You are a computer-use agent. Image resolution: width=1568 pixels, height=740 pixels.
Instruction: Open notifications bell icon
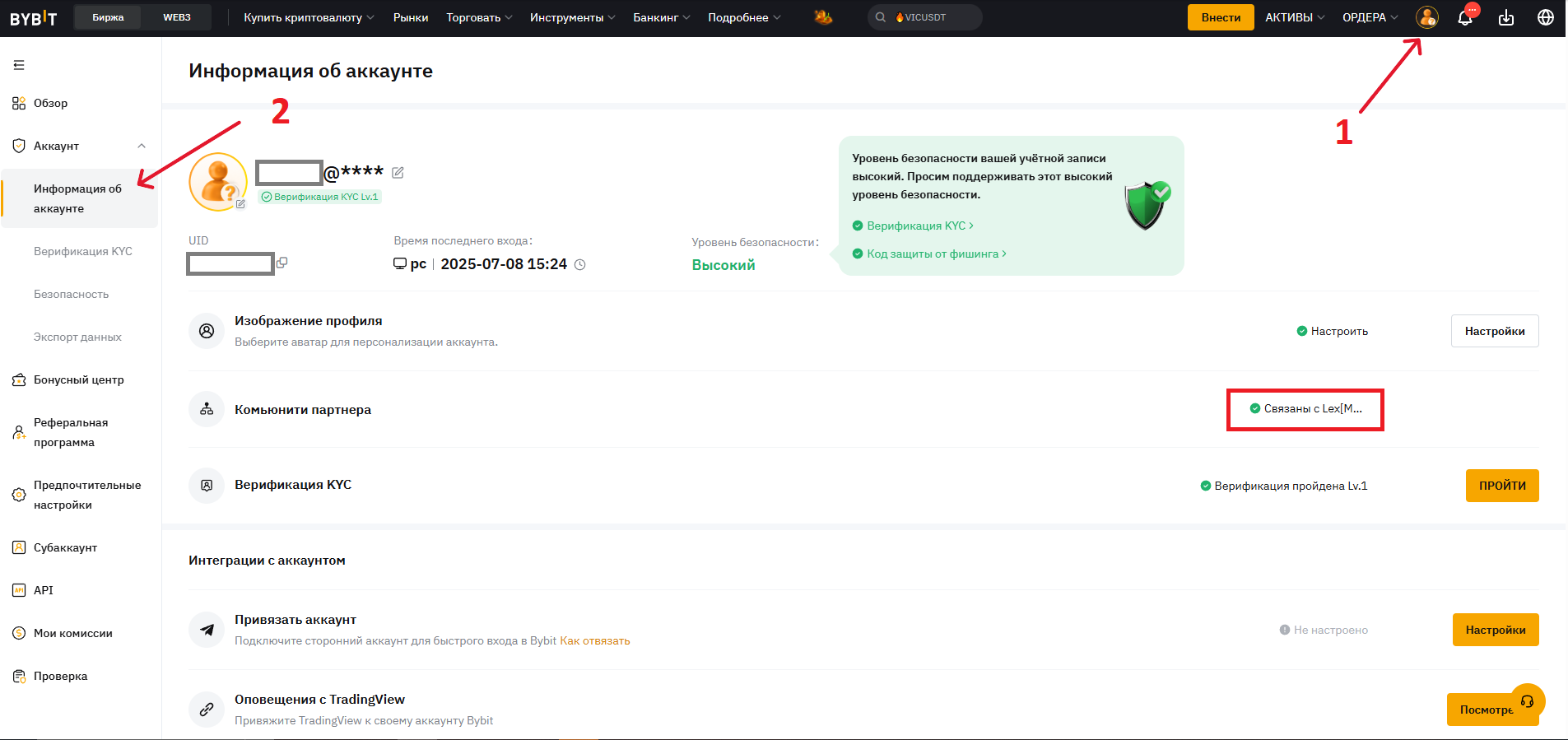click(x=1465, y=17)
